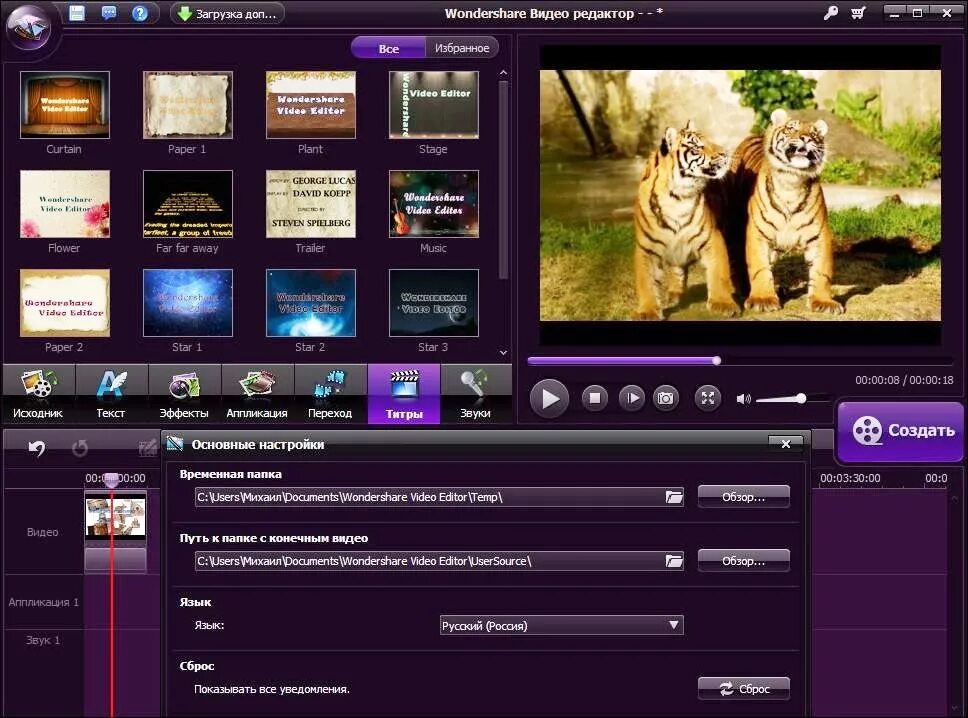
Task: Open the Переход transitions panel
Action: click(331, 393)
